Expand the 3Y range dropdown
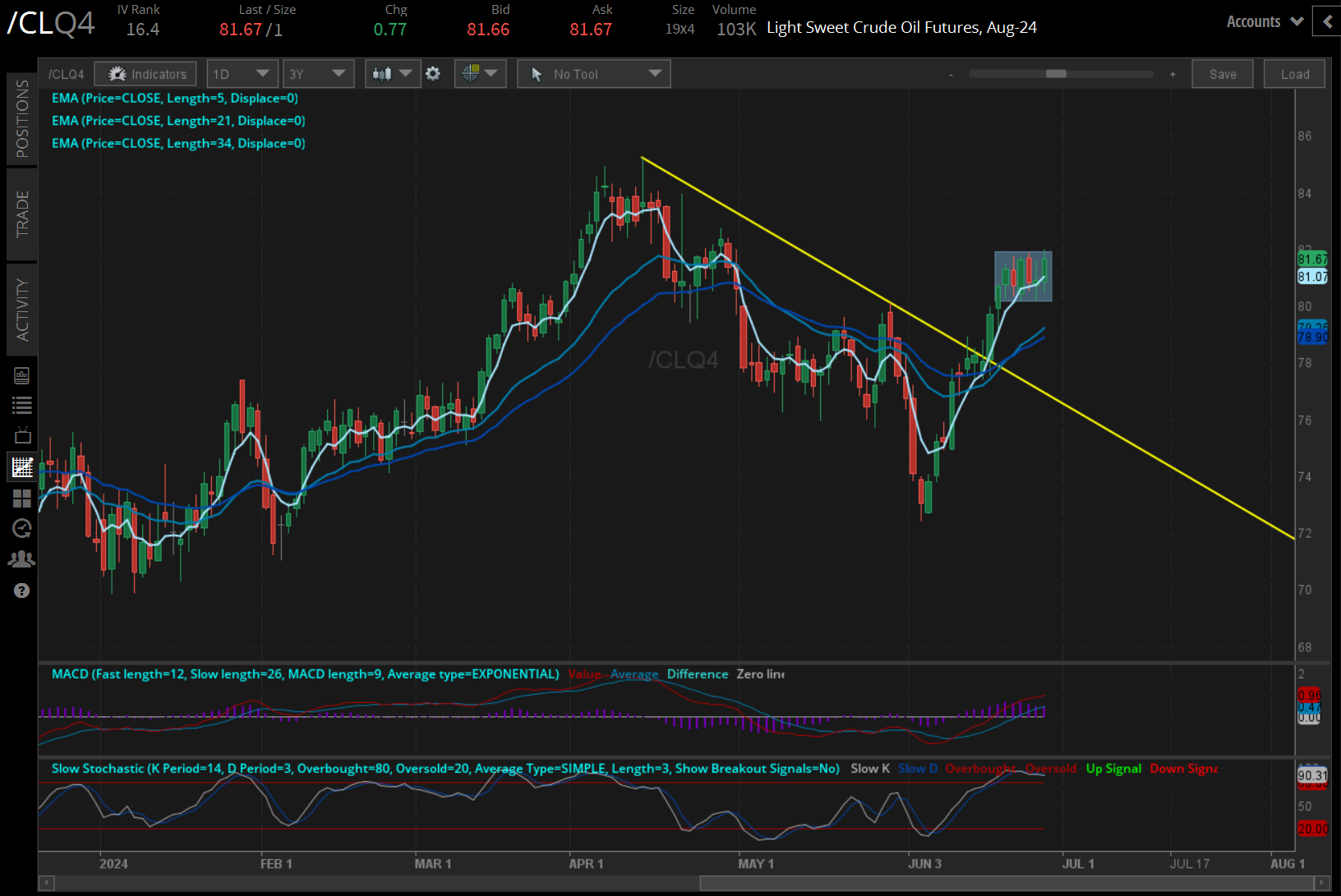Viewport: 1341px width, 896px height. point(318,73)
